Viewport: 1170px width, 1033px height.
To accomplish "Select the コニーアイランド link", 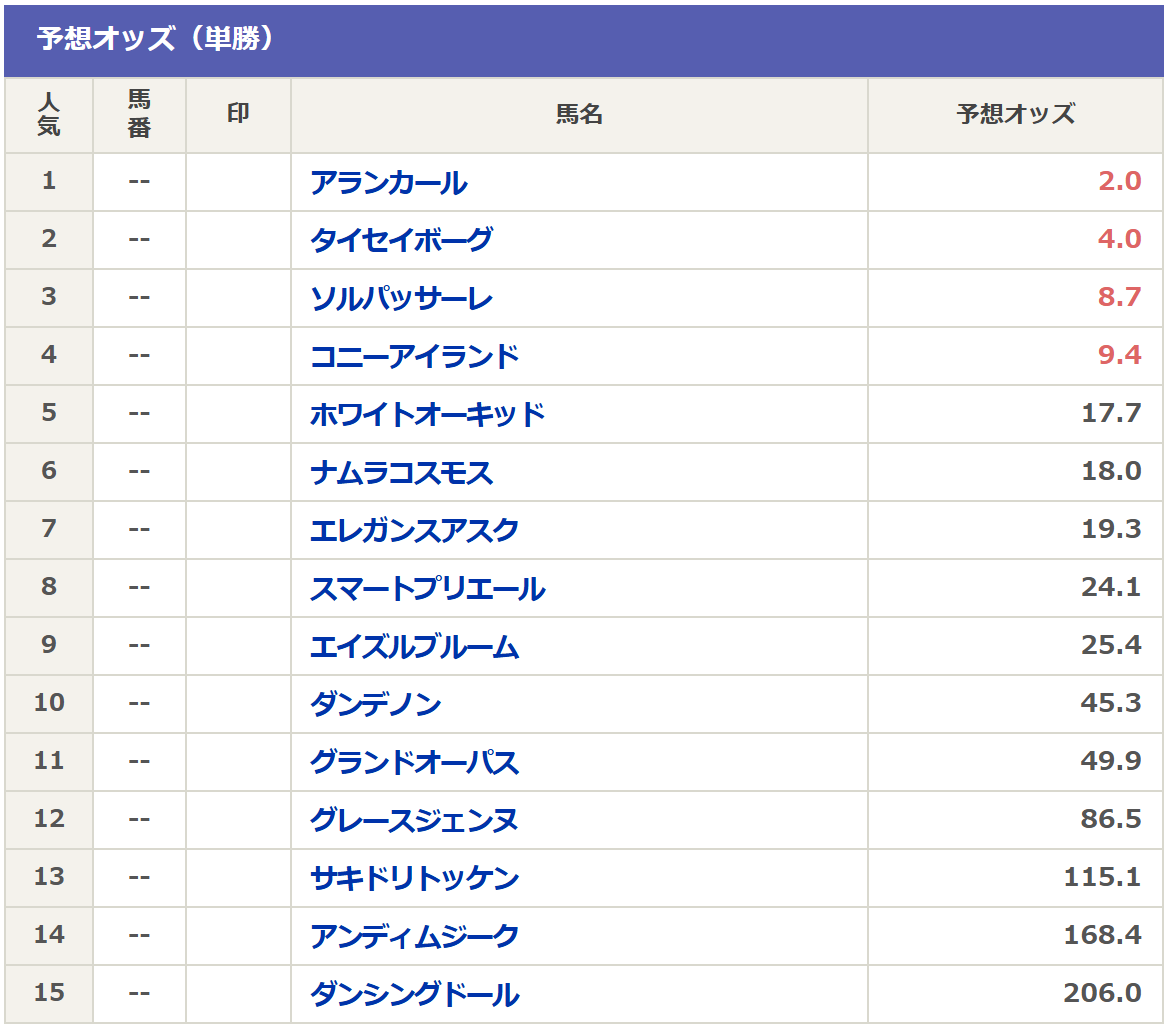I will [414, 357].
